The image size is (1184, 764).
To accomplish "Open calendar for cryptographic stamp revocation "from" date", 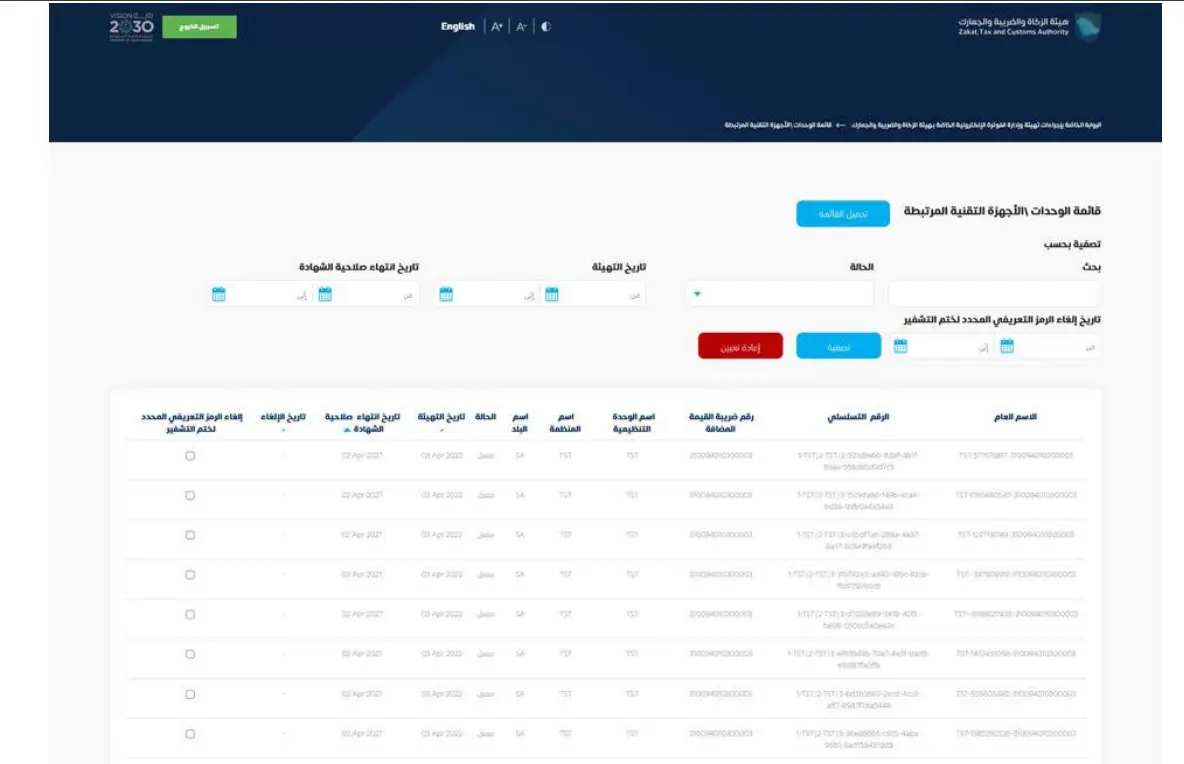I will point(1007,346).
